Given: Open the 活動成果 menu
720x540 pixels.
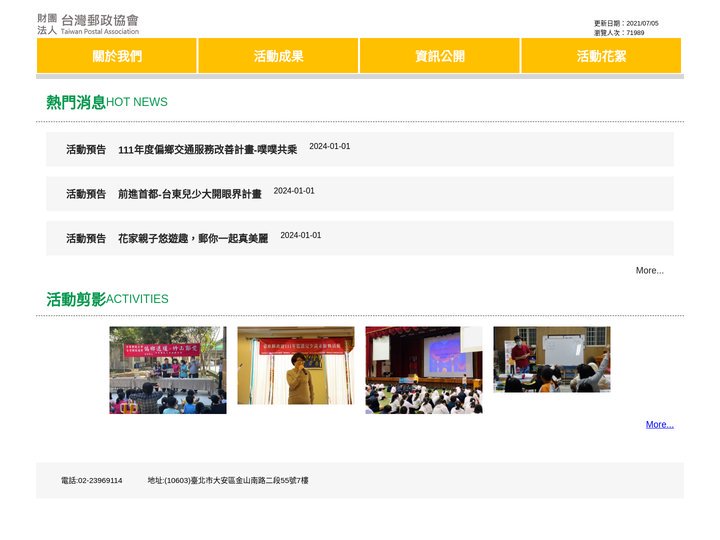Looking at the screenshot, I should click(x=278, y=56).
